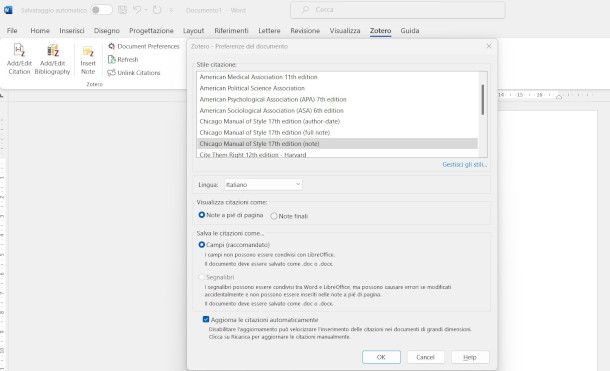The height and width of the screenshot is (371, 610).
Task: Click OK in the Zotero dialog
Action: pos(381,357)
